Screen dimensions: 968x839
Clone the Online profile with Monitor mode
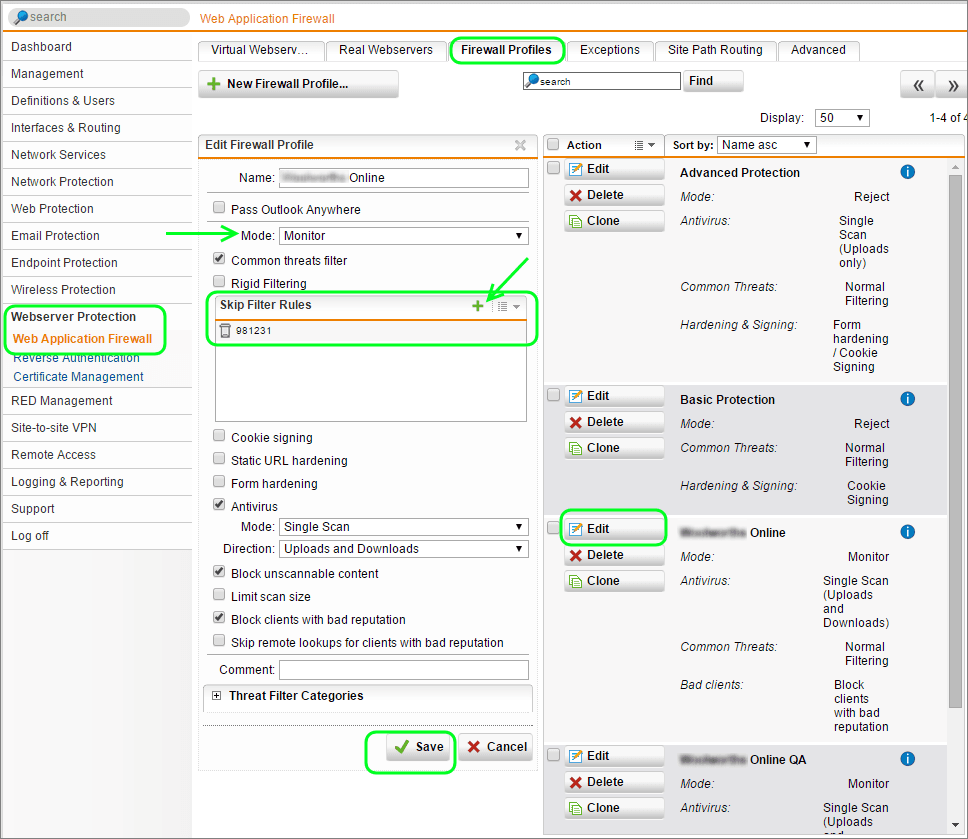[614, 581]
